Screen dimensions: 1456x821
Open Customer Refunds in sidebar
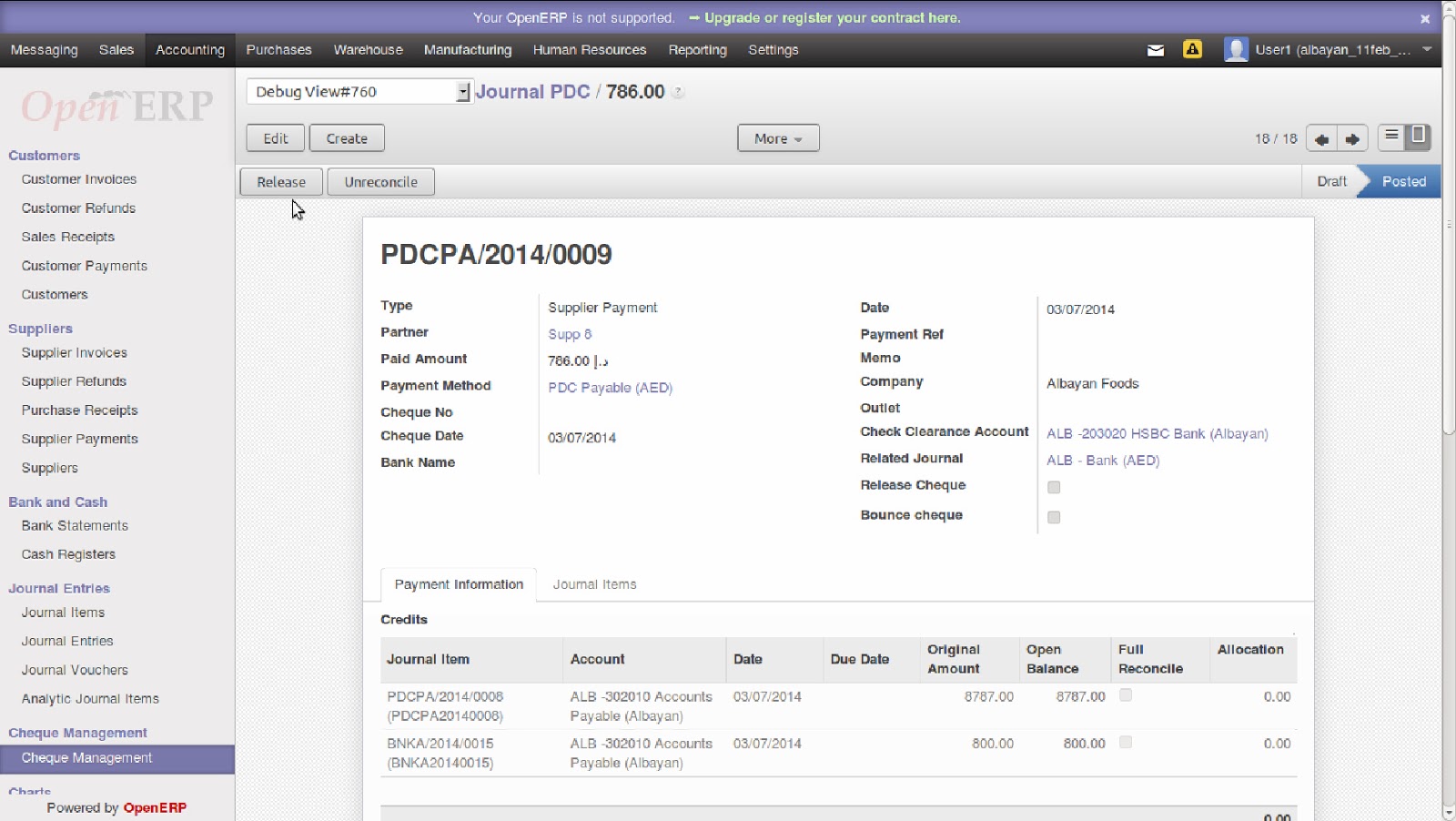(78, 208)
